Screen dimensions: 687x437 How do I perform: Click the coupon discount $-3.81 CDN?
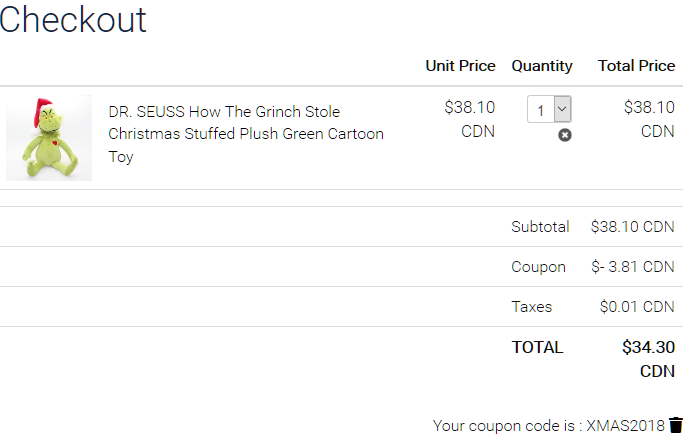(632, 267)
